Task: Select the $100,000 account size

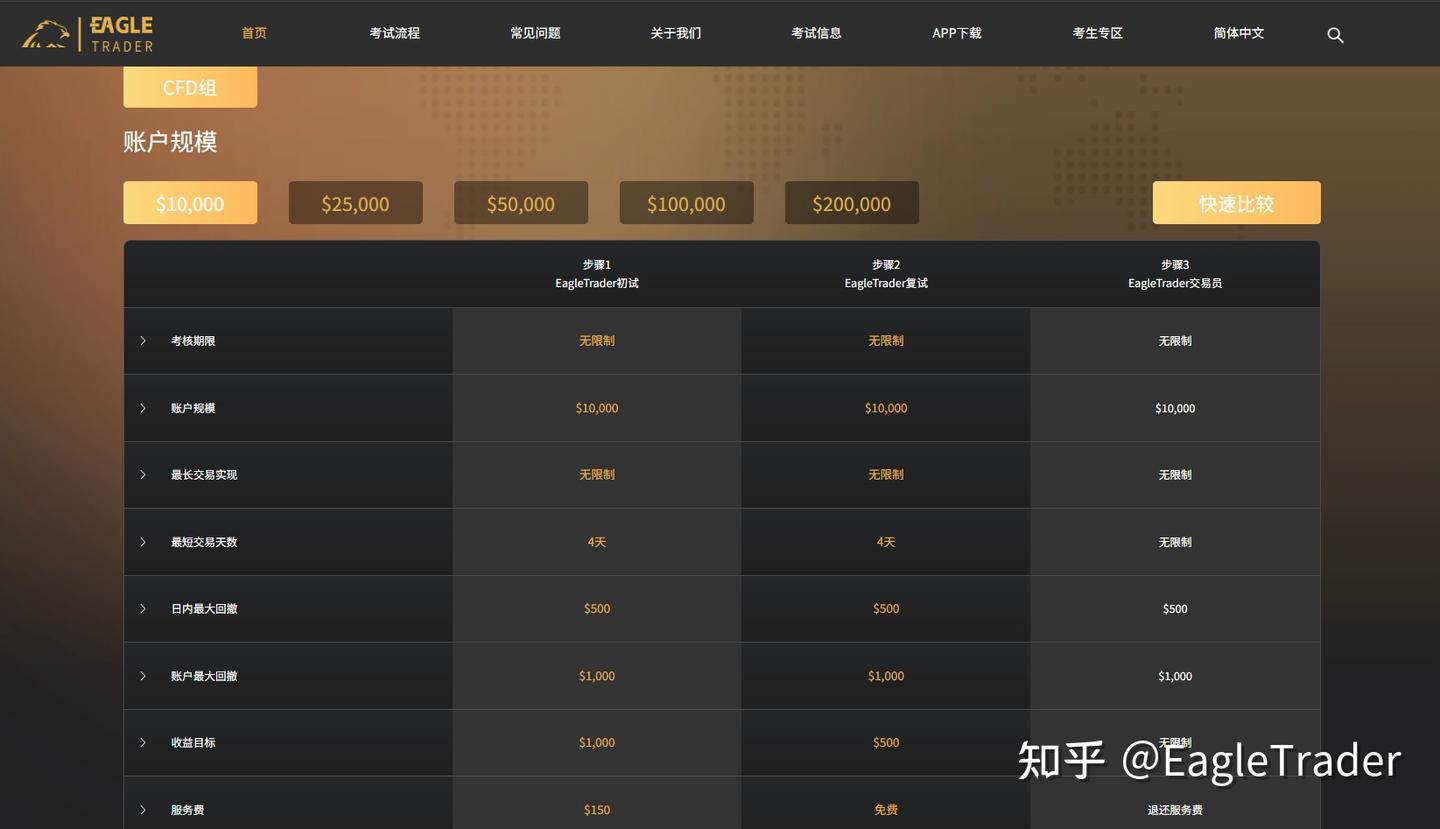Action: point(686,203)
